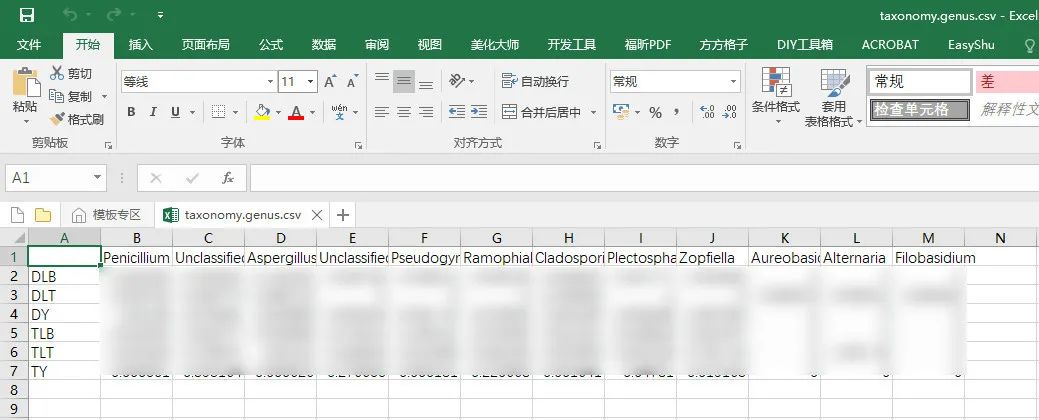The image size is (1039, 420).
Task: Open the number format dropdown (常规)
Action: click(734, 82)
